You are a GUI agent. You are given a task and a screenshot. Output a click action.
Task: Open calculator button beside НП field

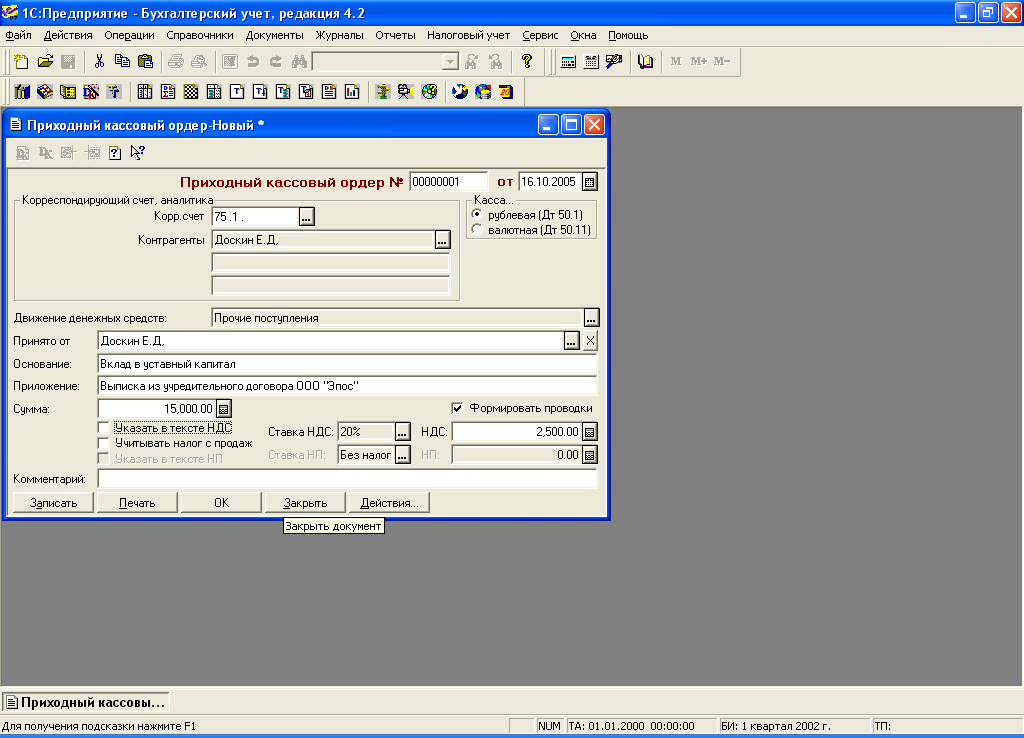[590, 455]
